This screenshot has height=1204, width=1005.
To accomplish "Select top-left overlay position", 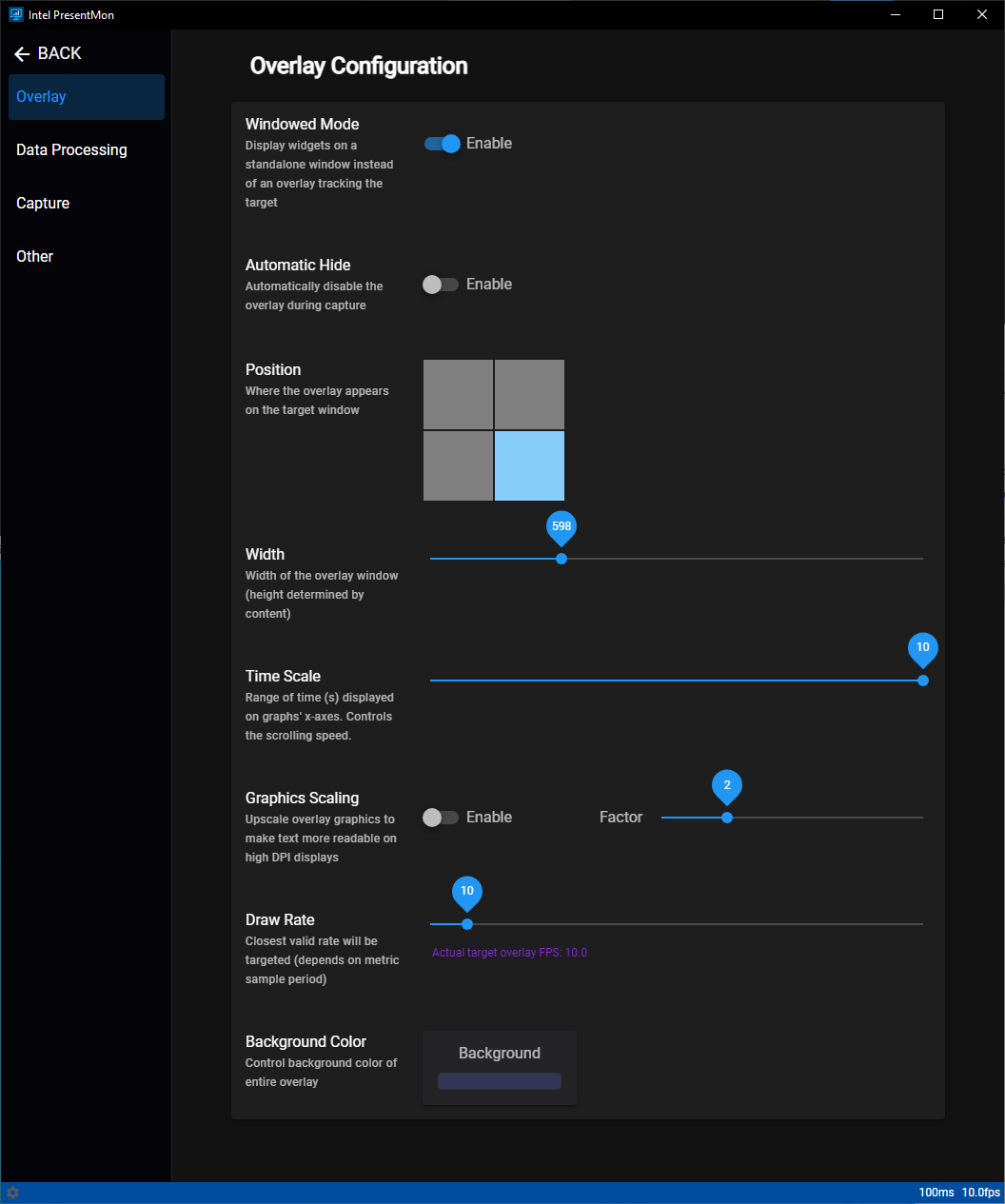I will [458, 394].
